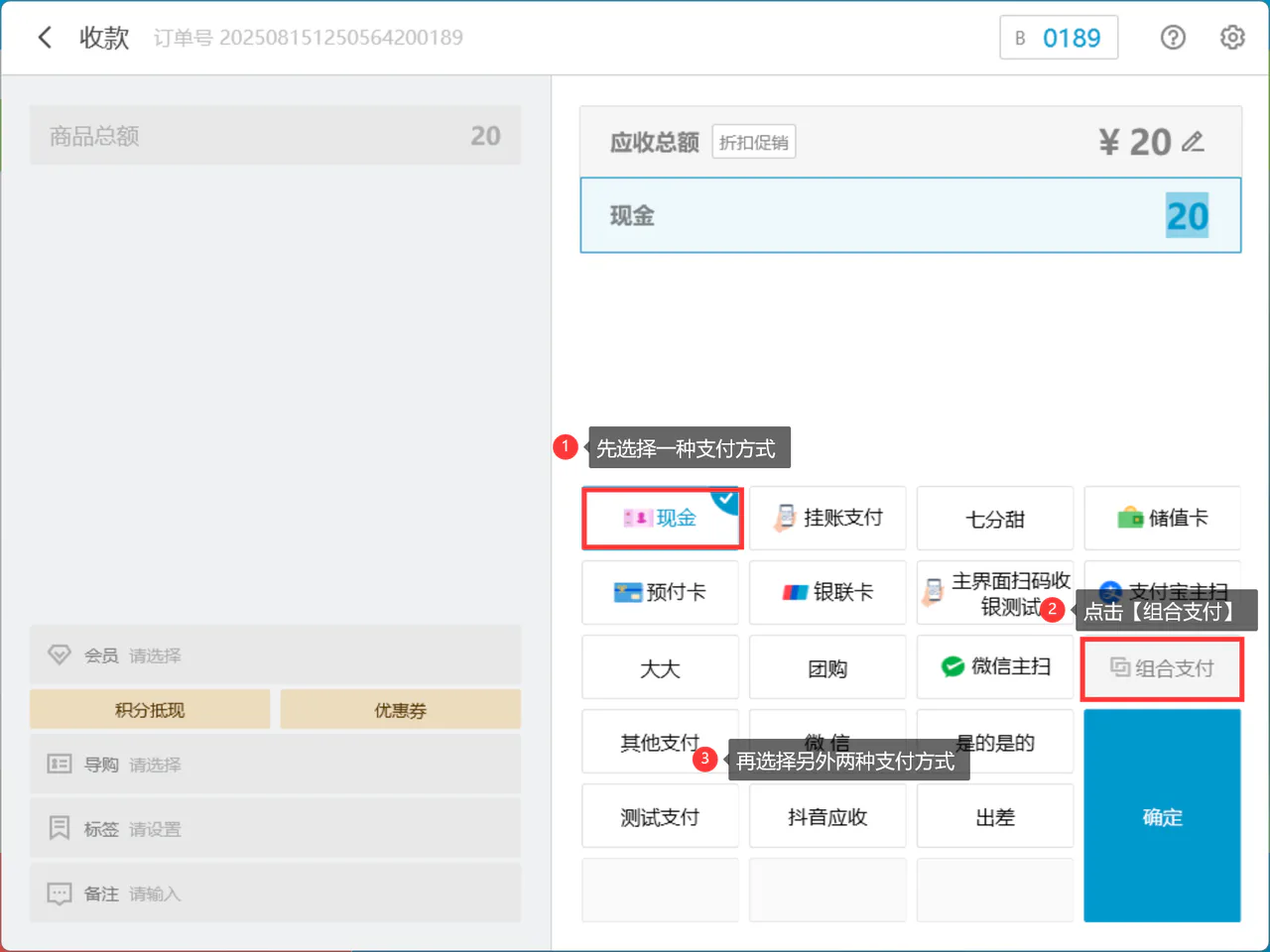The width and height of the screenshot is (1270, 952).
Task: Click 组合支付 combined payment button
Action: coord(1162,668)
